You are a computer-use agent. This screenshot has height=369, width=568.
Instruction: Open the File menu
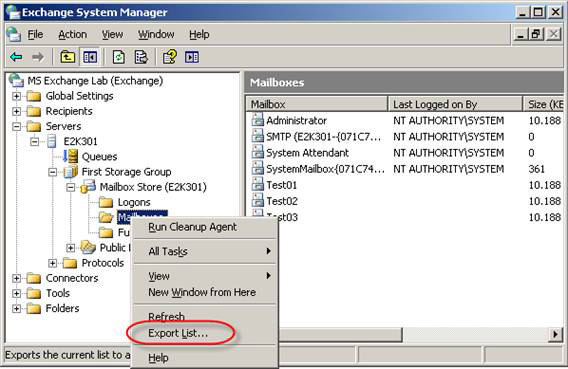(x=36, y=34)
